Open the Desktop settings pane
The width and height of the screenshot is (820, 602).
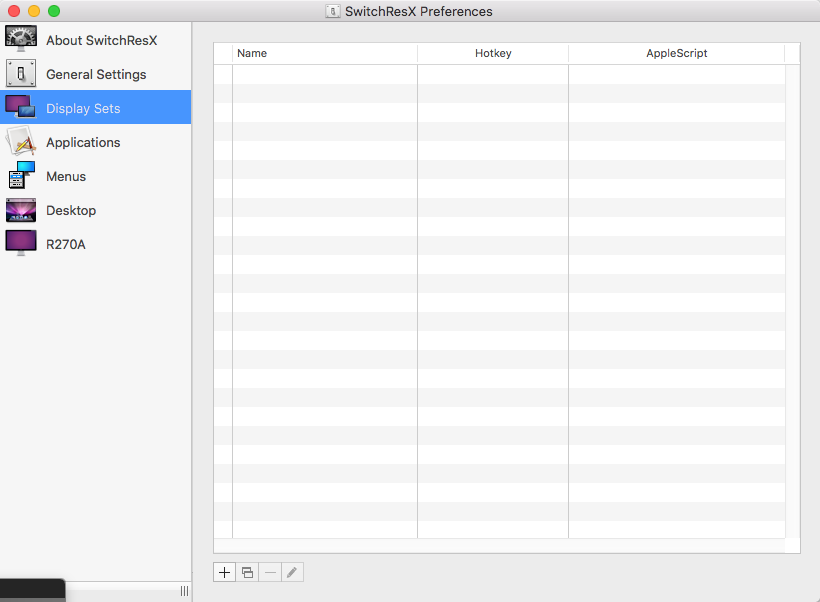96,210
